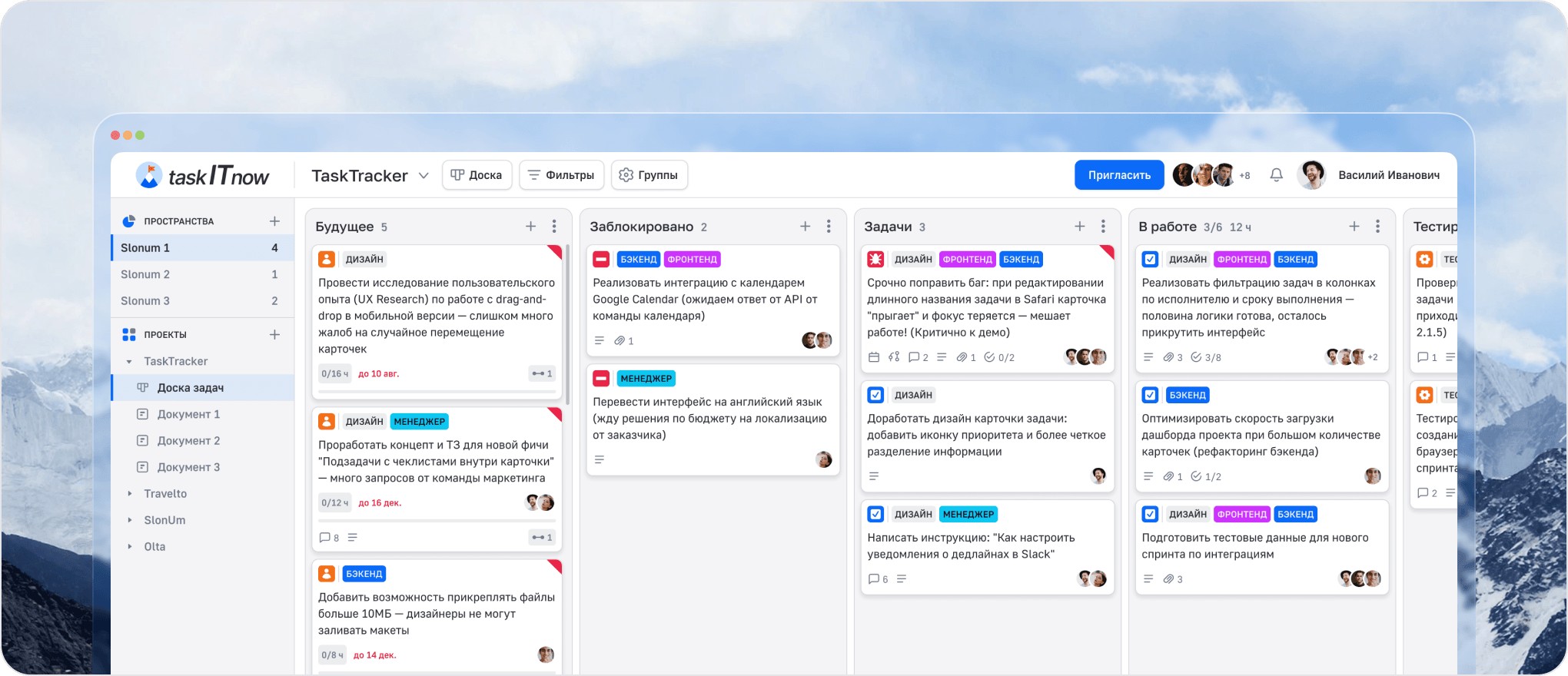Select Slonum 2 space in sidebar
Image resolution: width=1568 pixels, height=676 pixels.
pyautogui.click(x=145, y=274)
